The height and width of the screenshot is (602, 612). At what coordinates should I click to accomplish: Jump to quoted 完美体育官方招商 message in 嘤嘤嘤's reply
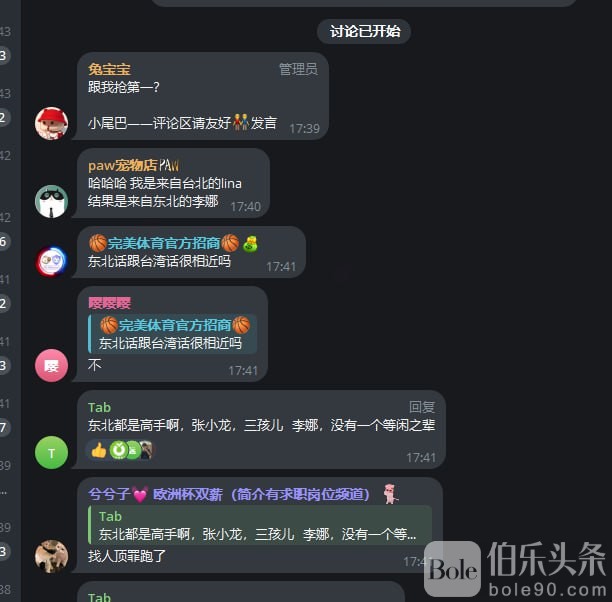point(173,334)
